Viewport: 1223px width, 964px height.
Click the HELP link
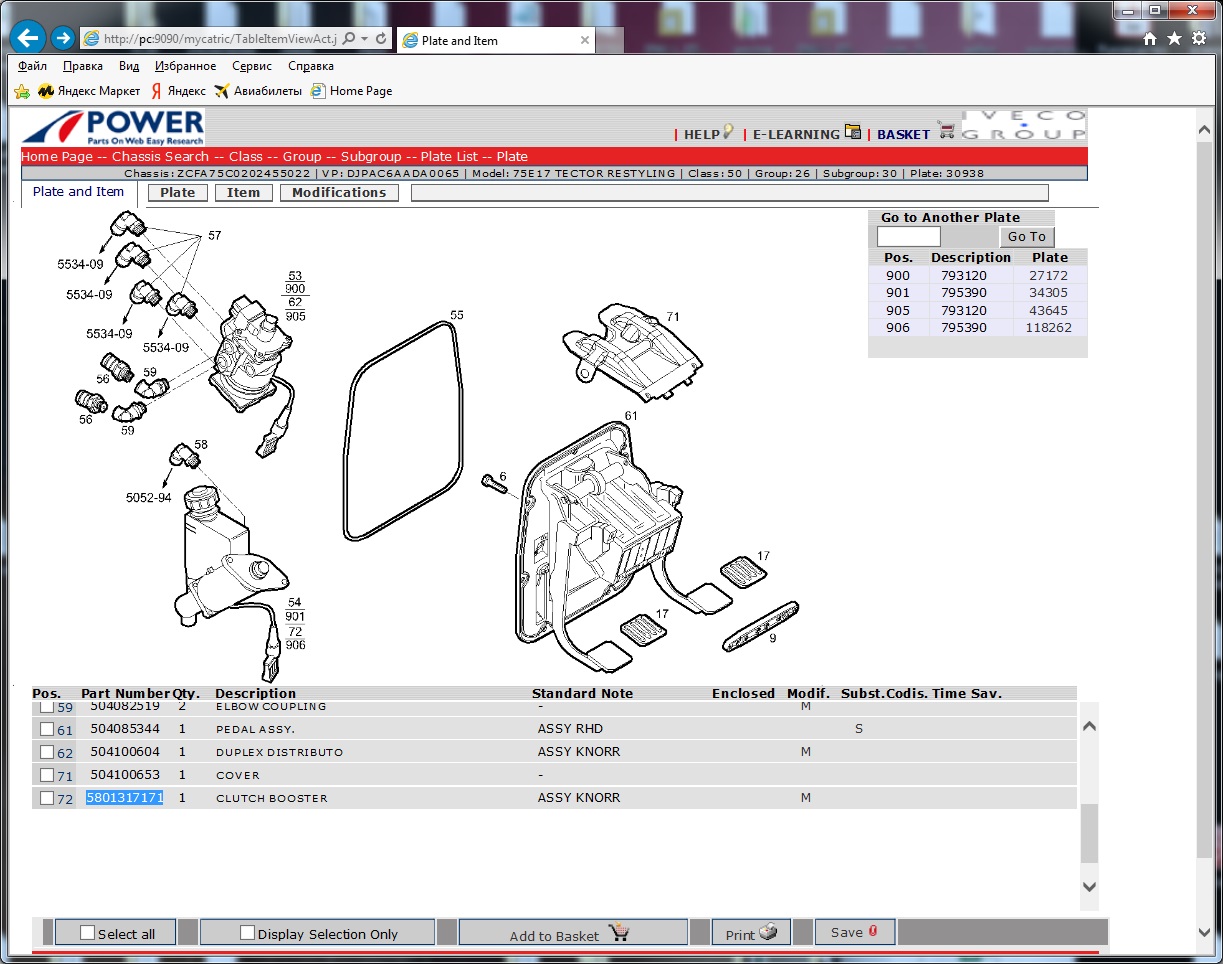pos(702,134)
